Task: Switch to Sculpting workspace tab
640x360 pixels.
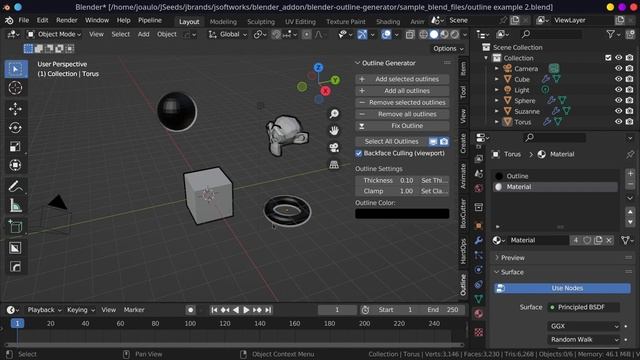Action: click(261, 22)
